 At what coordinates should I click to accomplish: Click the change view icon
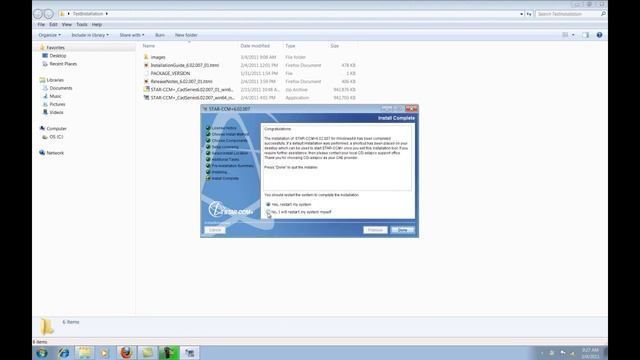click(565, 35)
